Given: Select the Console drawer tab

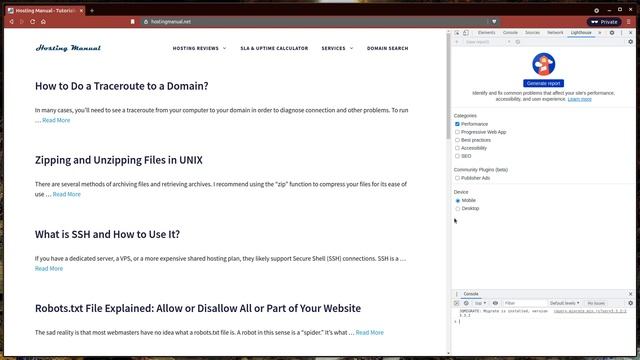Looking at the screenshot, I should [471, 294].
